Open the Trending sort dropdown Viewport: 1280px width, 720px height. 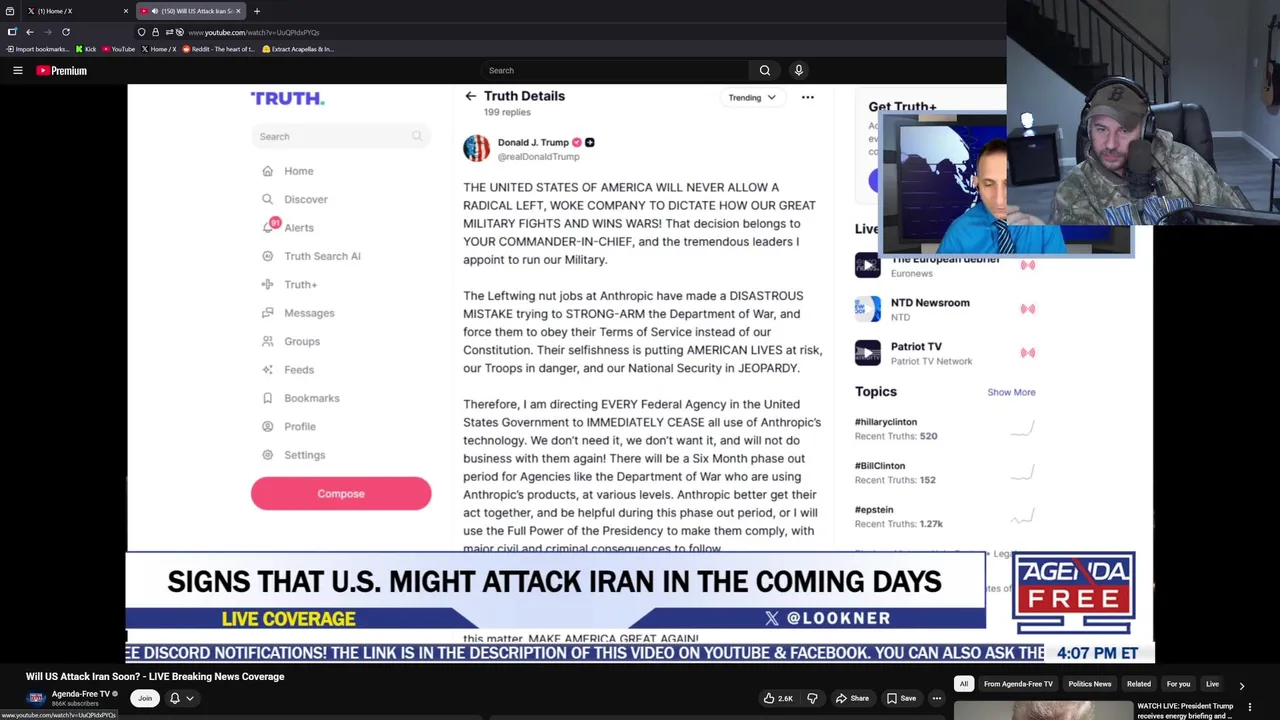pos(752,98)
